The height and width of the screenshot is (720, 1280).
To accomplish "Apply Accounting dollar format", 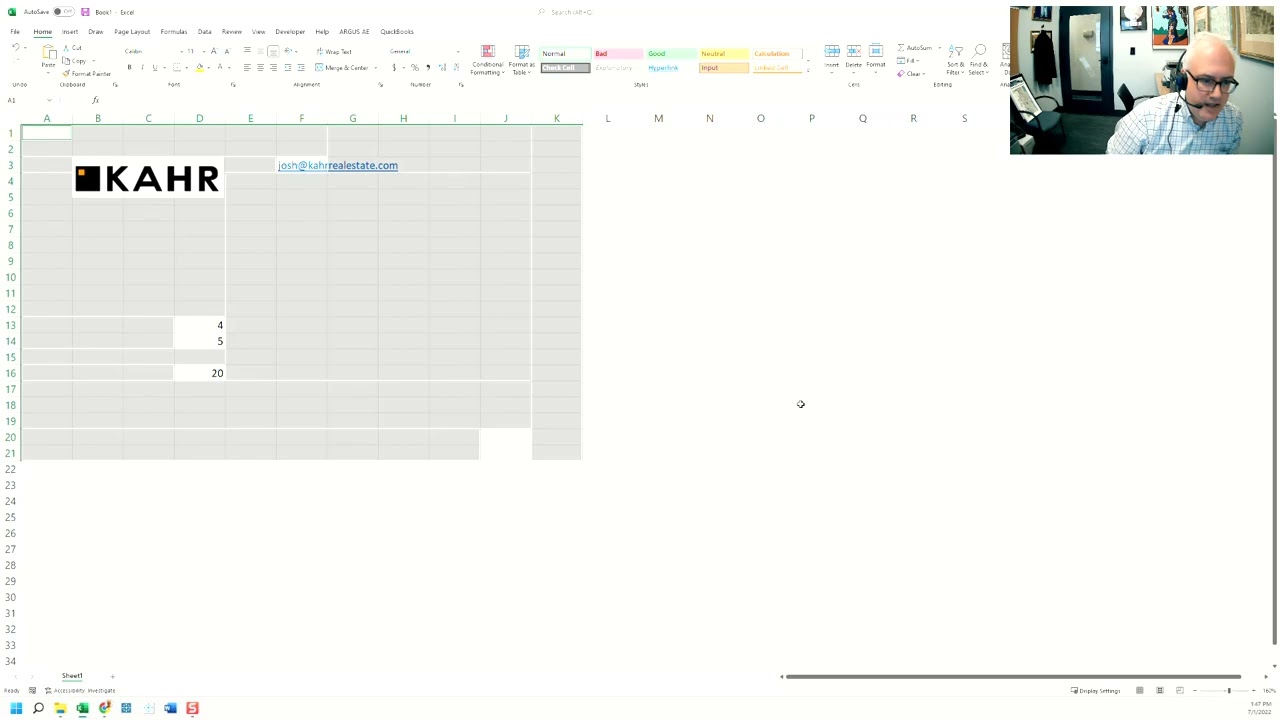I will [395, 67].
